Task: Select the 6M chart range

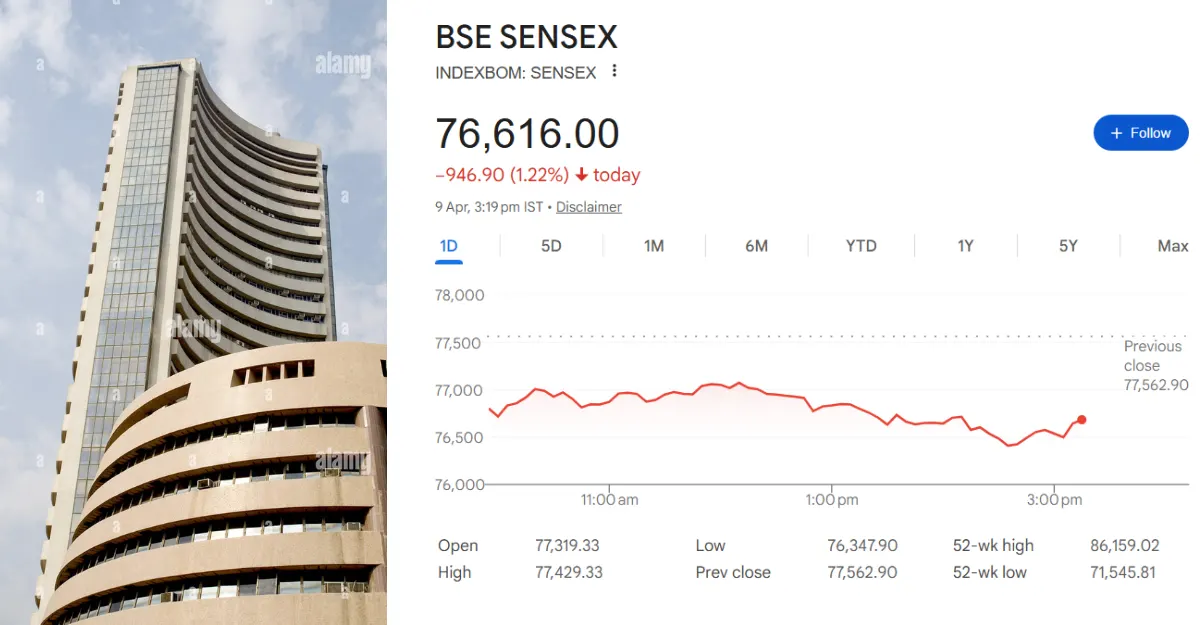Action: 756,246
